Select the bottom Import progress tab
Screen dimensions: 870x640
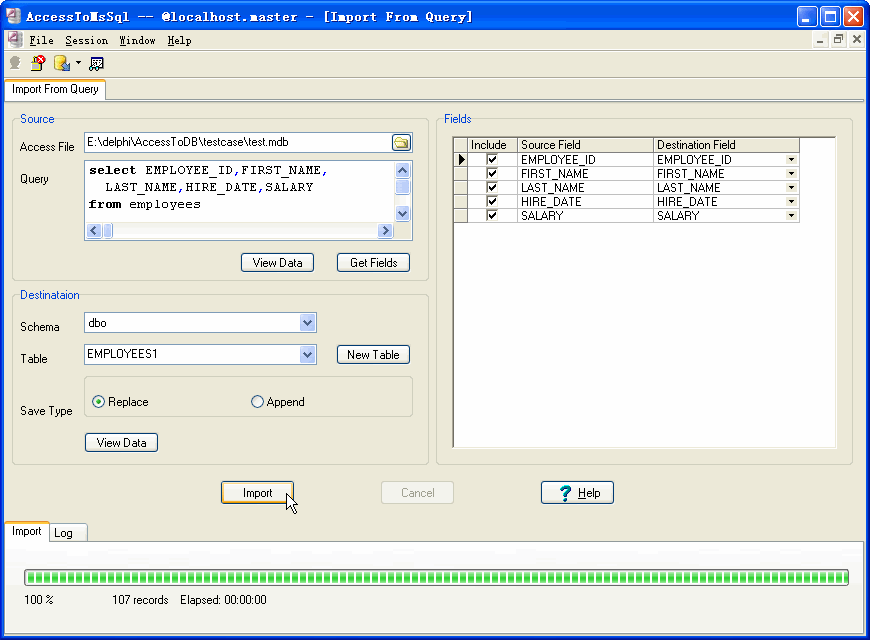[27, 531]
